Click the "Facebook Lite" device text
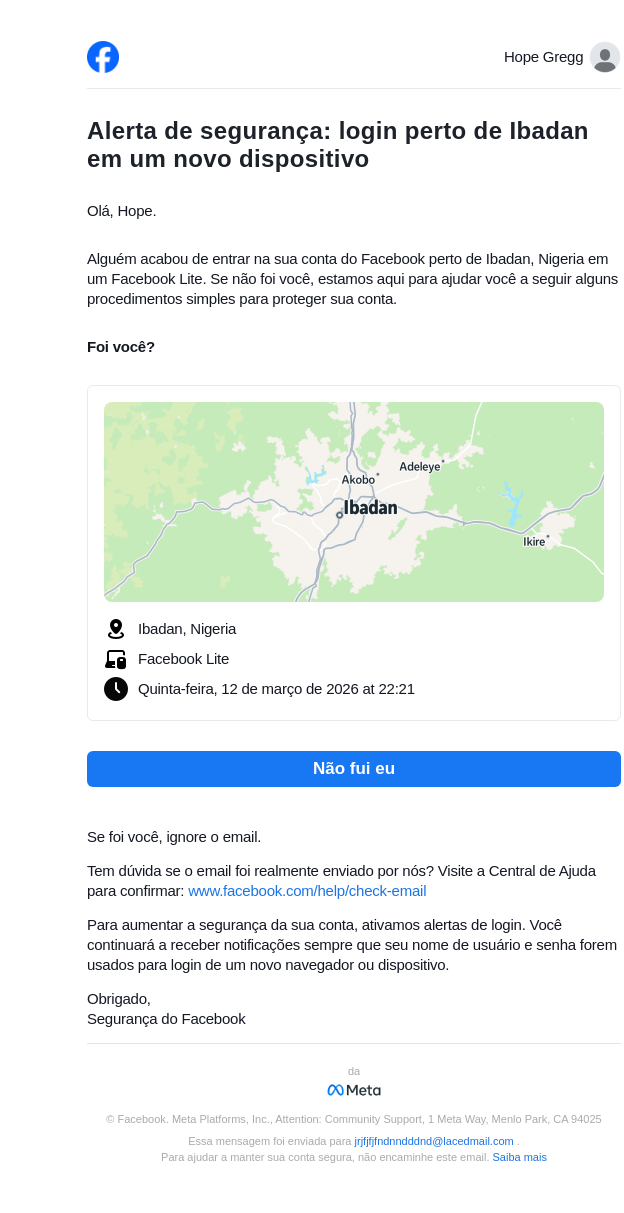The height and width of the screenshot is (1213, 624). [183, 659]
